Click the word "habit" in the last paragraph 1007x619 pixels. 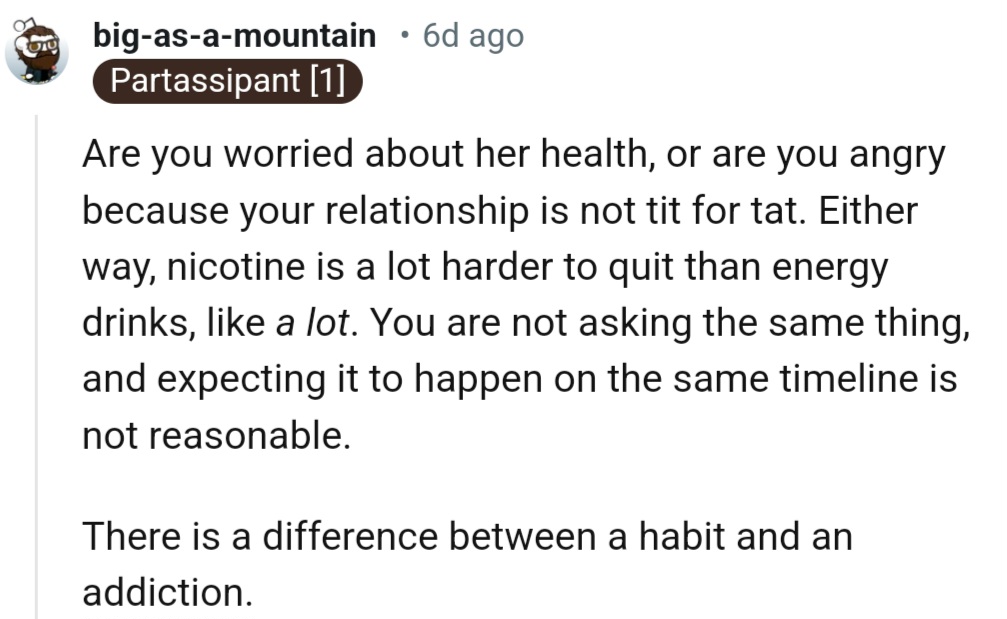678,537
